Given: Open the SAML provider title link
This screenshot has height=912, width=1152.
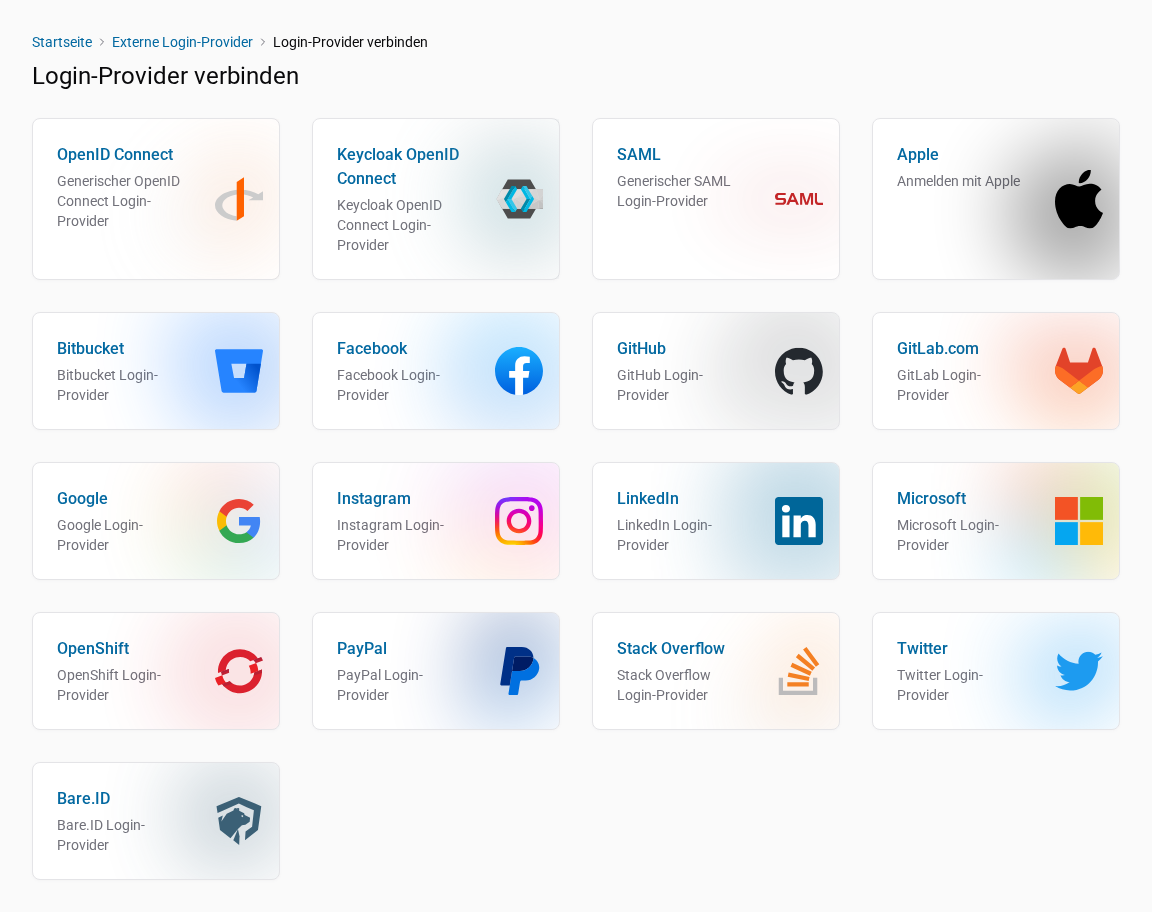Looking at the screenshot, I should (638, 154).
